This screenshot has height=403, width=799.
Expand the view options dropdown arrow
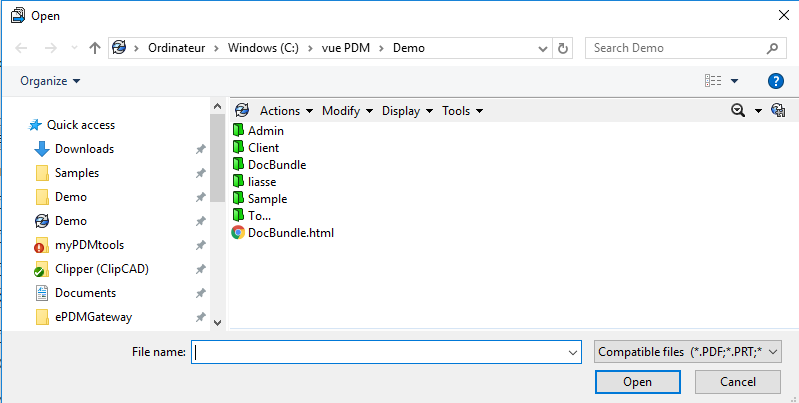click(735, 81)
